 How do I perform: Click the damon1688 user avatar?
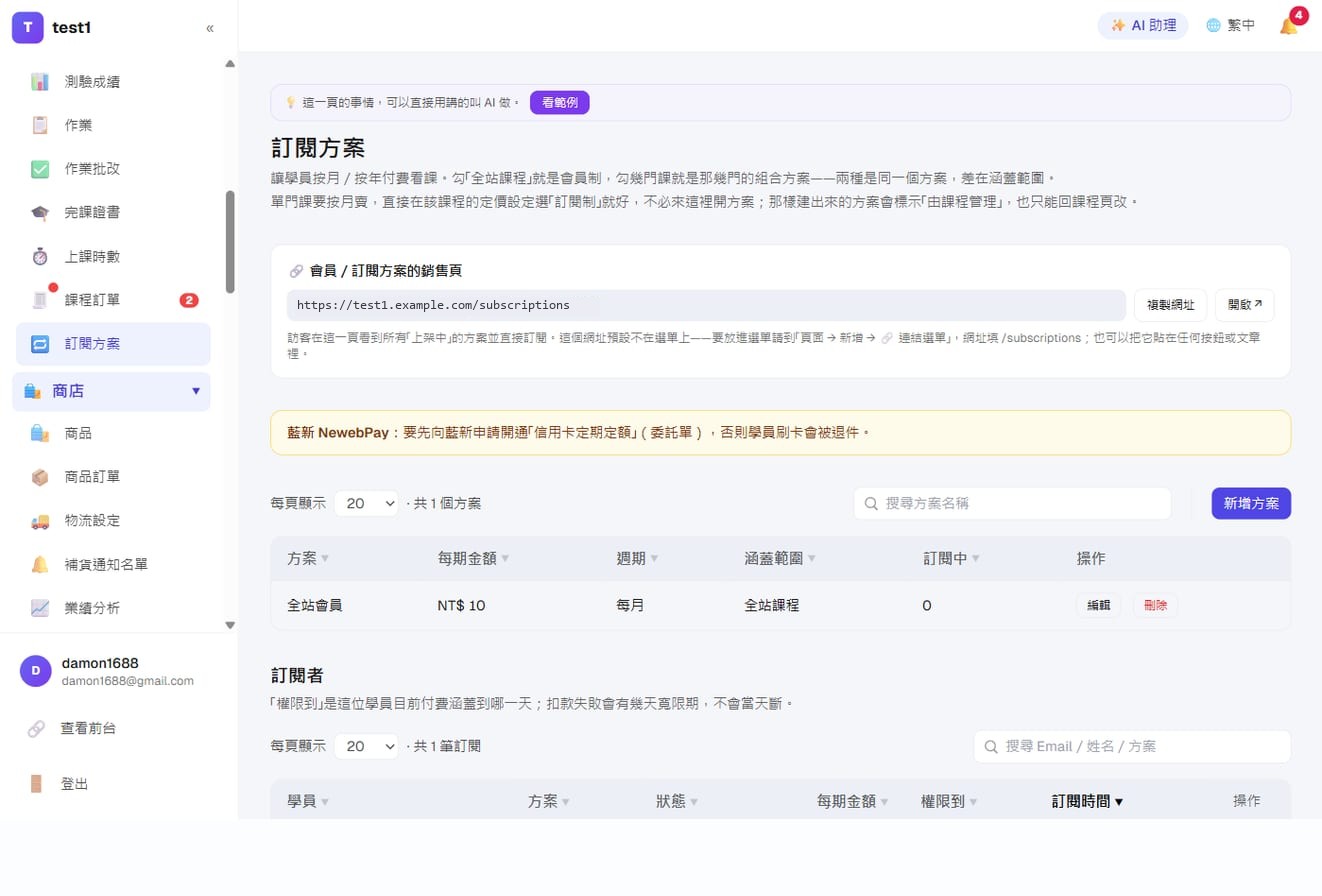pyautogui.click(x=36, y=671)
